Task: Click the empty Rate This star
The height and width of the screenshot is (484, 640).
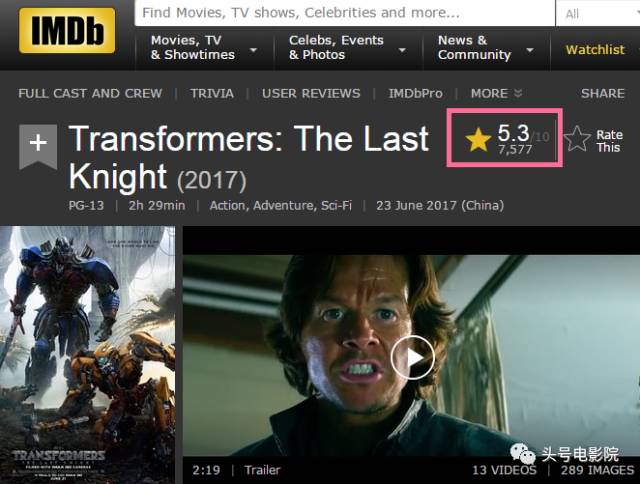Action: pos(577,139)
